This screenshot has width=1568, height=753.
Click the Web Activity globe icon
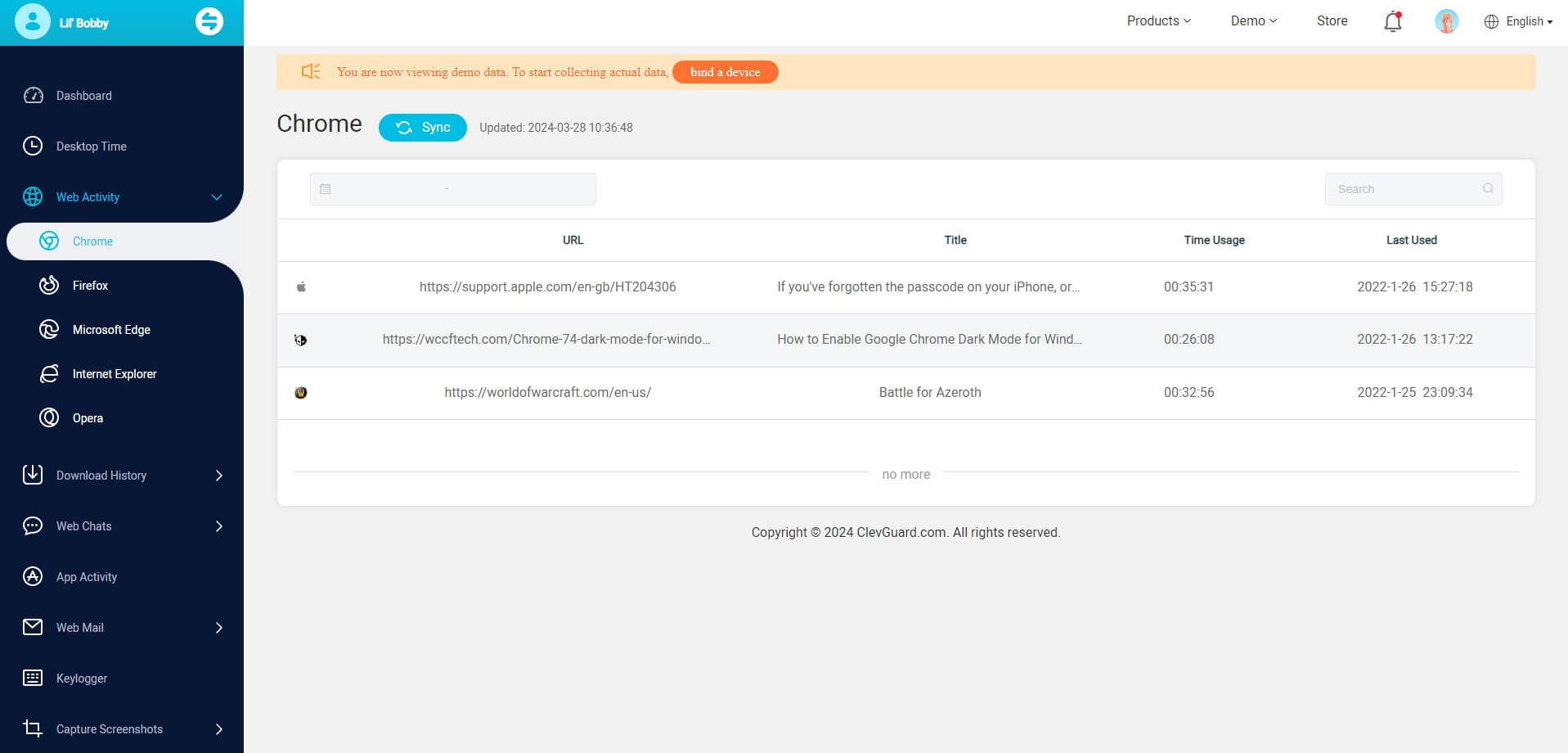coord(33,197)
